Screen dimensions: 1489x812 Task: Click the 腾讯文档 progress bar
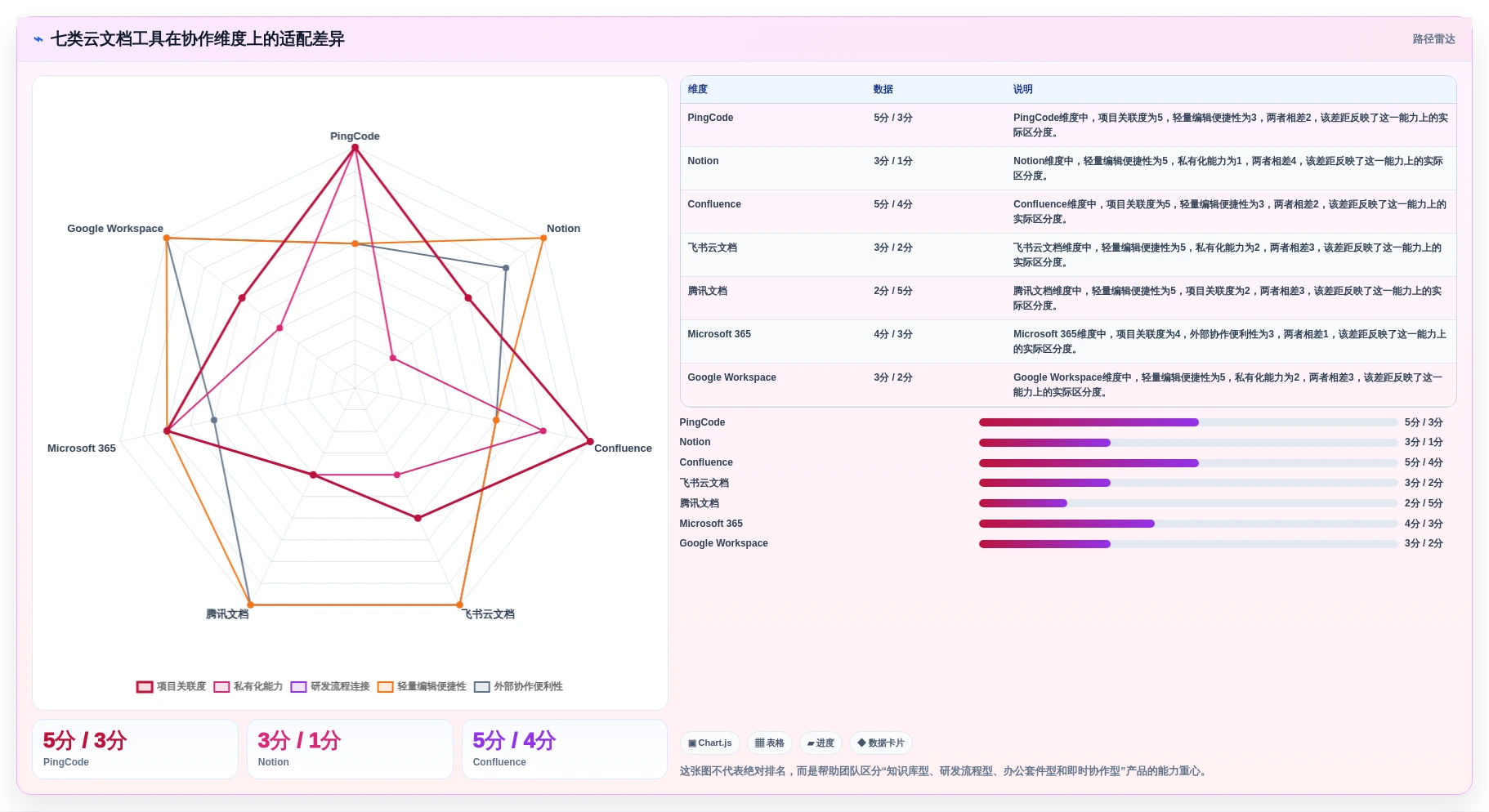pyautogui.click(x=1188, y=503)
